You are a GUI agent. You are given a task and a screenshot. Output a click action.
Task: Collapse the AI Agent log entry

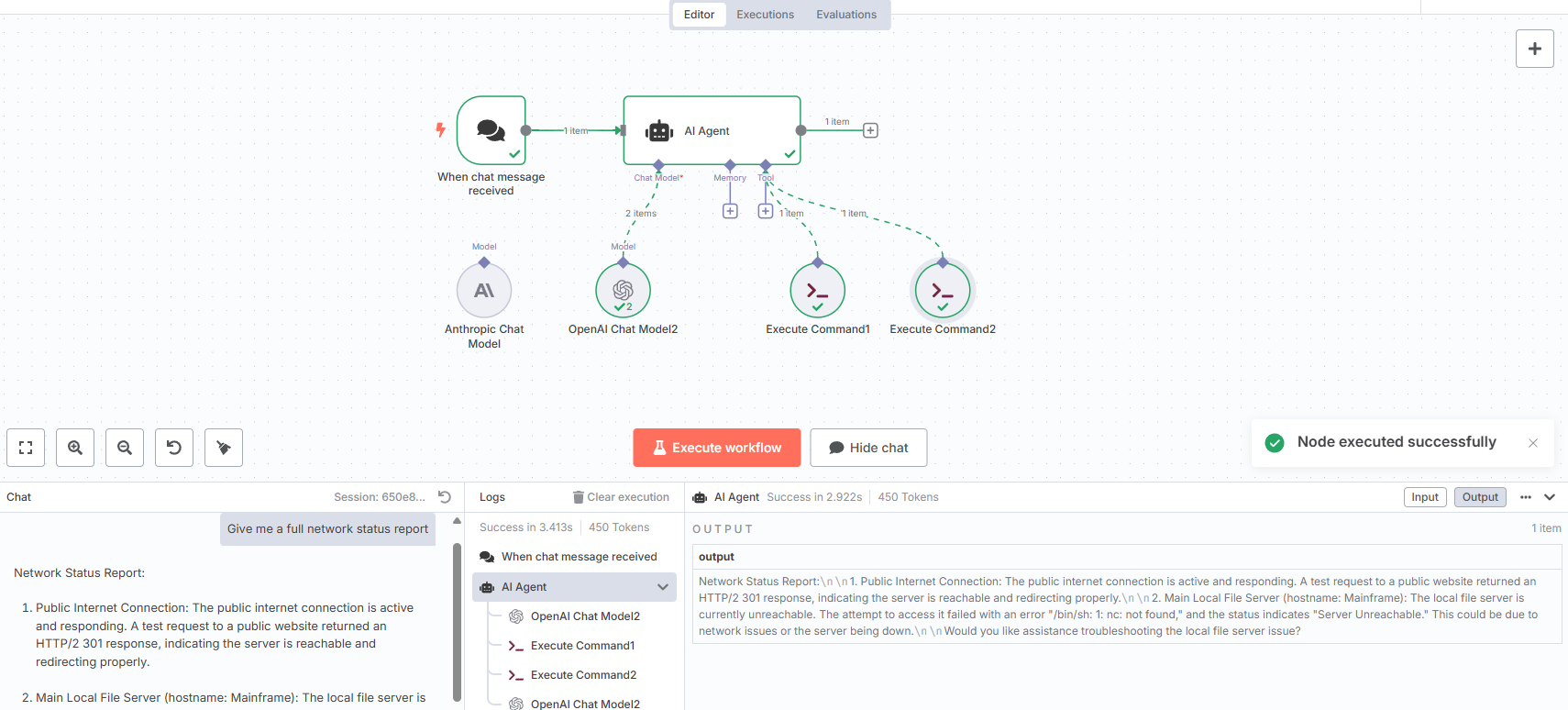663,587
